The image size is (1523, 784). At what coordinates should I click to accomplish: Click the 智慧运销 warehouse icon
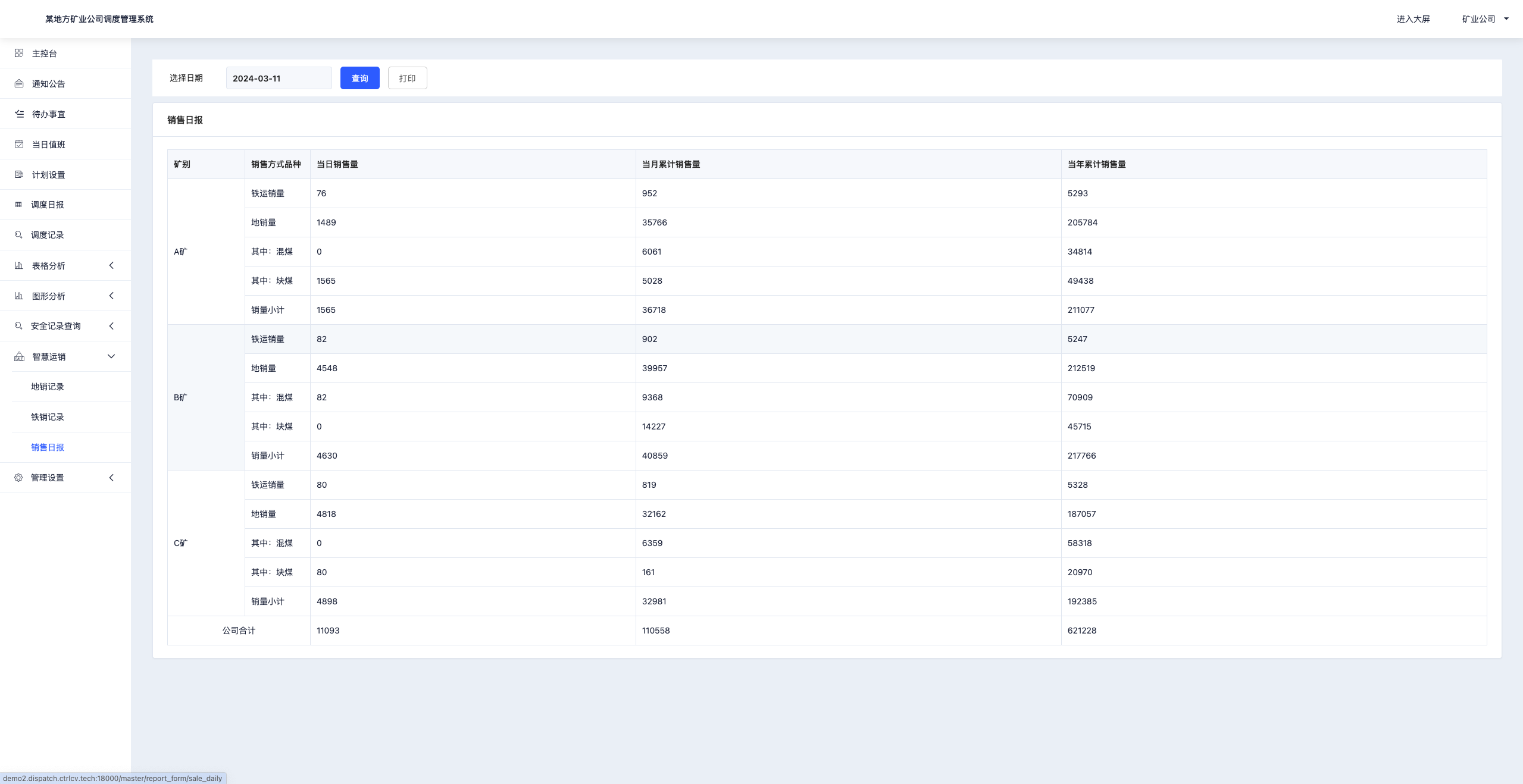pos(19,356)
